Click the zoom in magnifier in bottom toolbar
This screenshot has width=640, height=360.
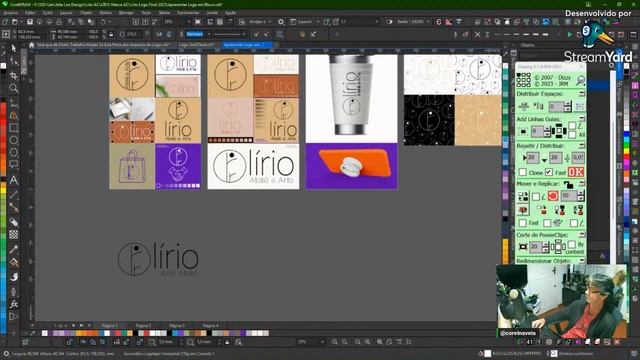tap(335, 342)
